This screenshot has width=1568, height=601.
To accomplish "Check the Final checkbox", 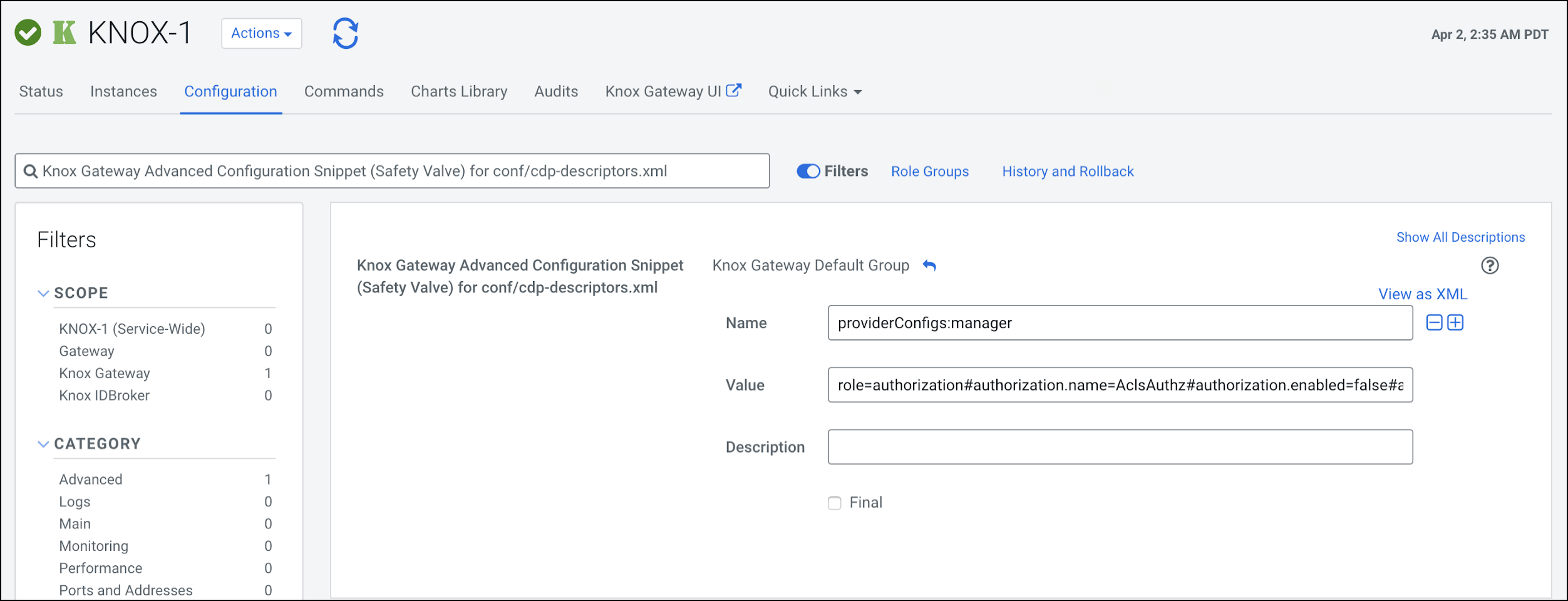I will click(834, 503).
